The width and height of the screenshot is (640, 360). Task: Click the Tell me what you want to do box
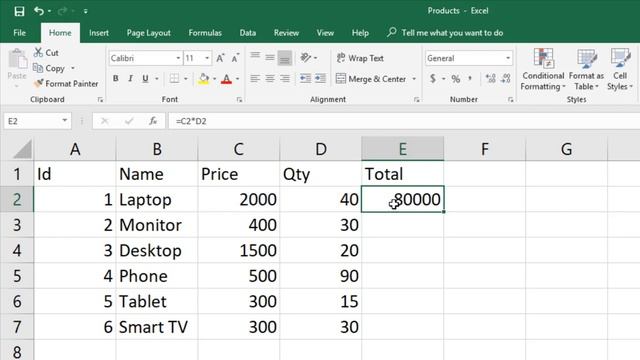tap(445, 33)
